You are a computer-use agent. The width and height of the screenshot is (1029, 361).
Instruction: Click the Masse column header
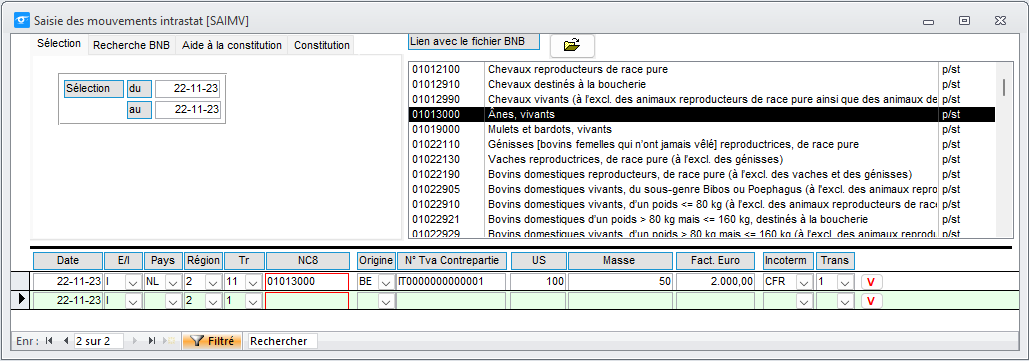[x=620, y=261]
